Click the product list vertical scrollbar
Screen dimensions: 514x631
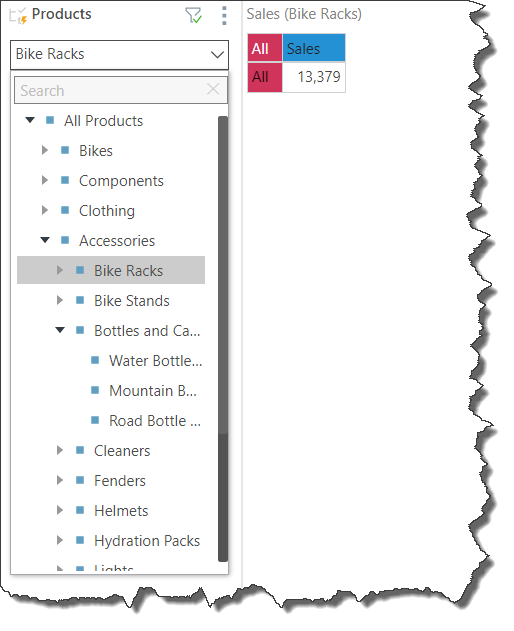[223, 338]
